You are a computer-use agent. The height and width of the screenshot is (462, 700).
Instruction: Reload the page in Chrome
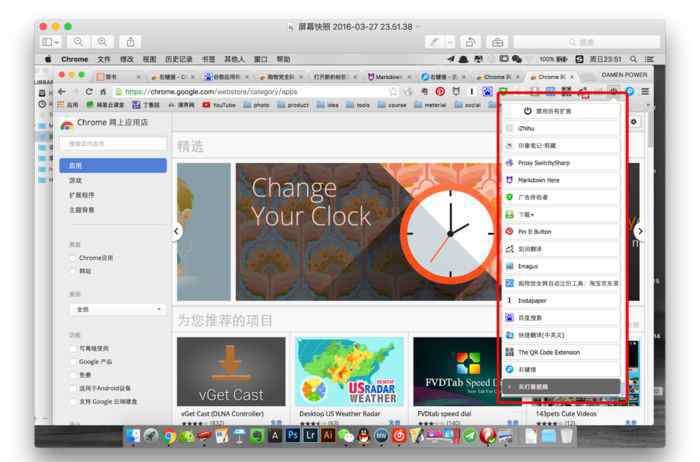pos(89,92)
